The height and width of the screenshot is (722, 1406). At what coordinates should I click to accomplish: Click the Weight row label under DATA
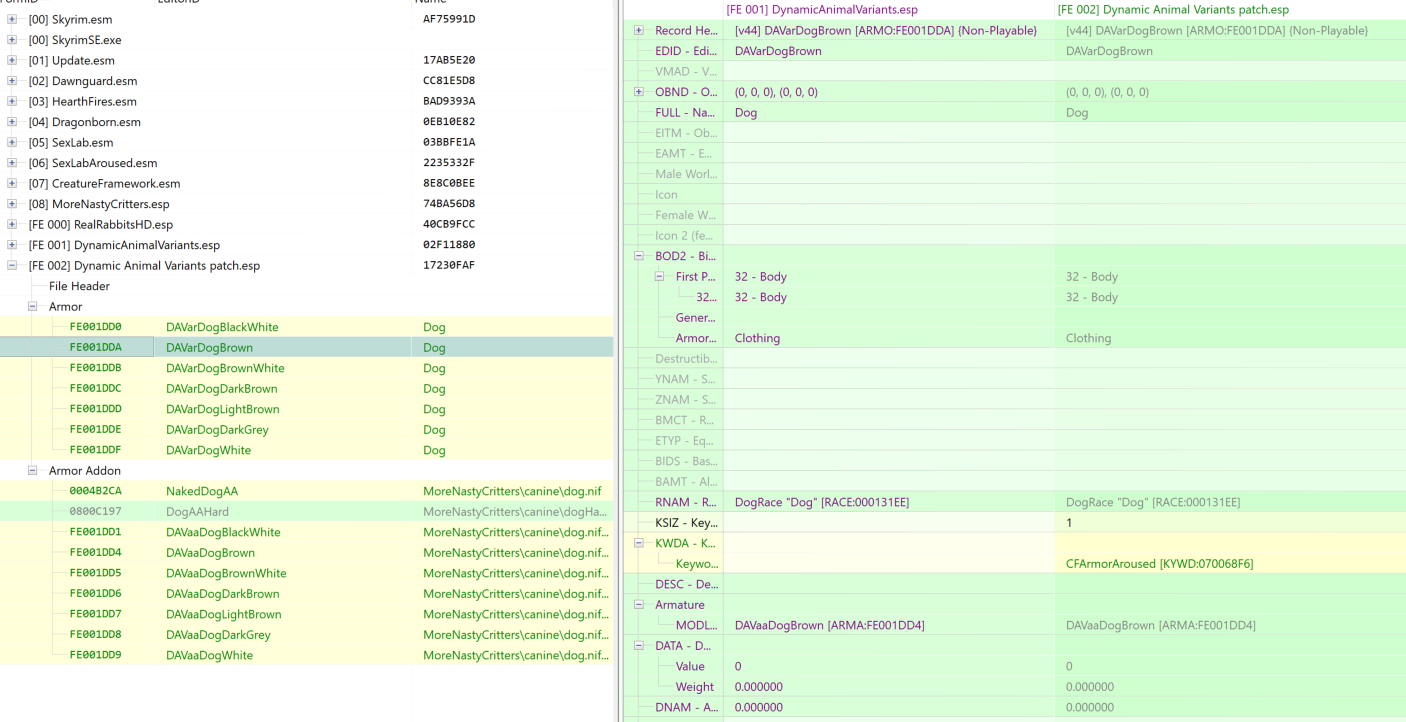[x=694, y=687]
